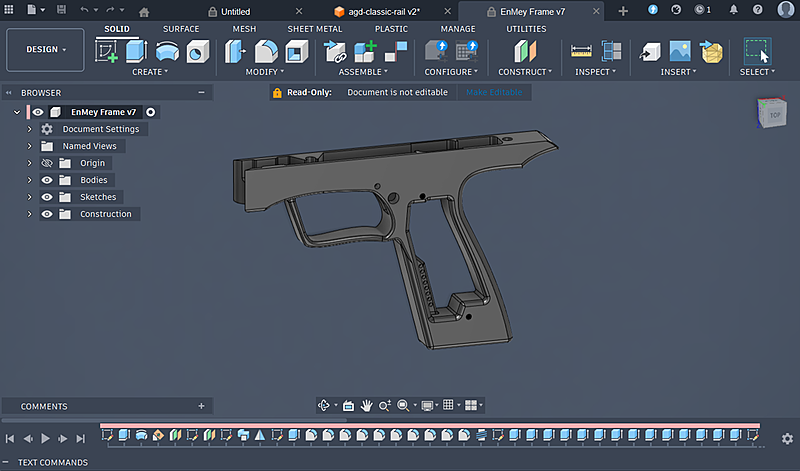This screenshot has height=471, width=800.
Task: Expand the Construction folder
Action: pyautogui.click(x=29, y=214)
